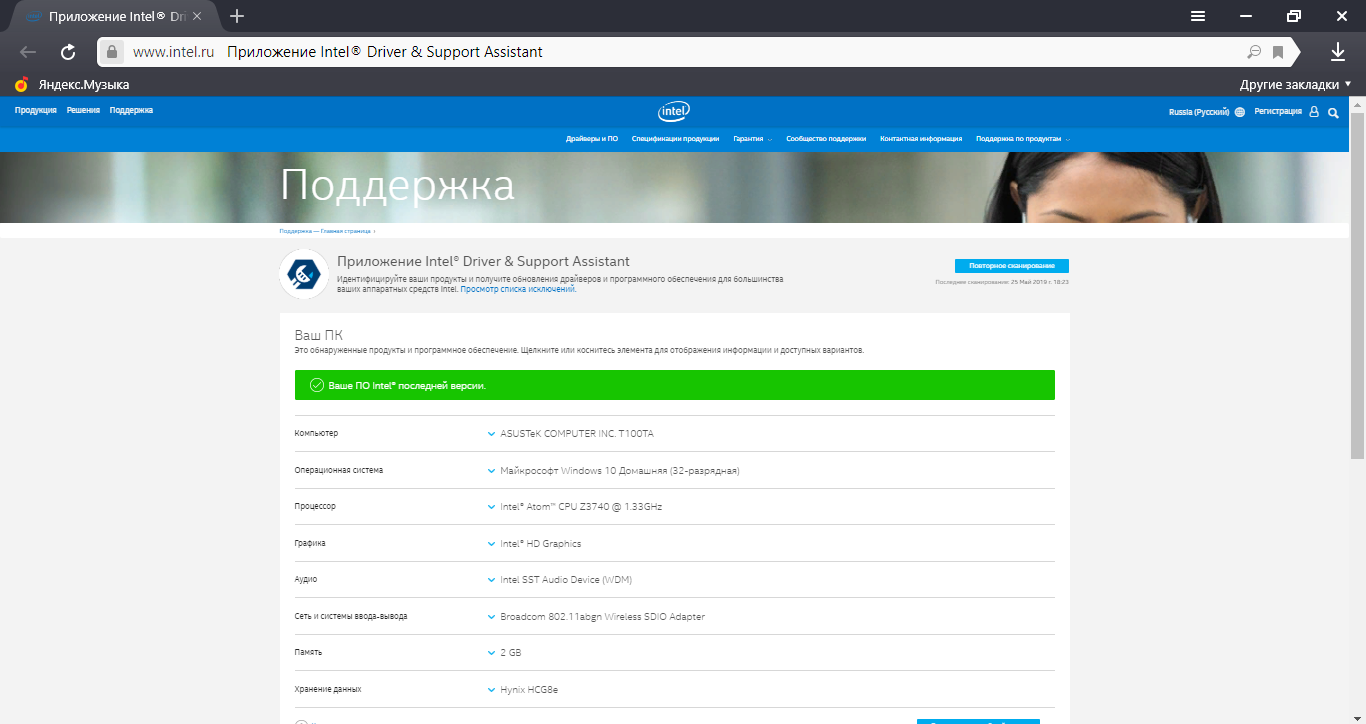Viewport: 1366px width, 724px height.
Task: Expand Hynix HCG8e storage row
Action: pyautogui.click(x=674, y=689)
